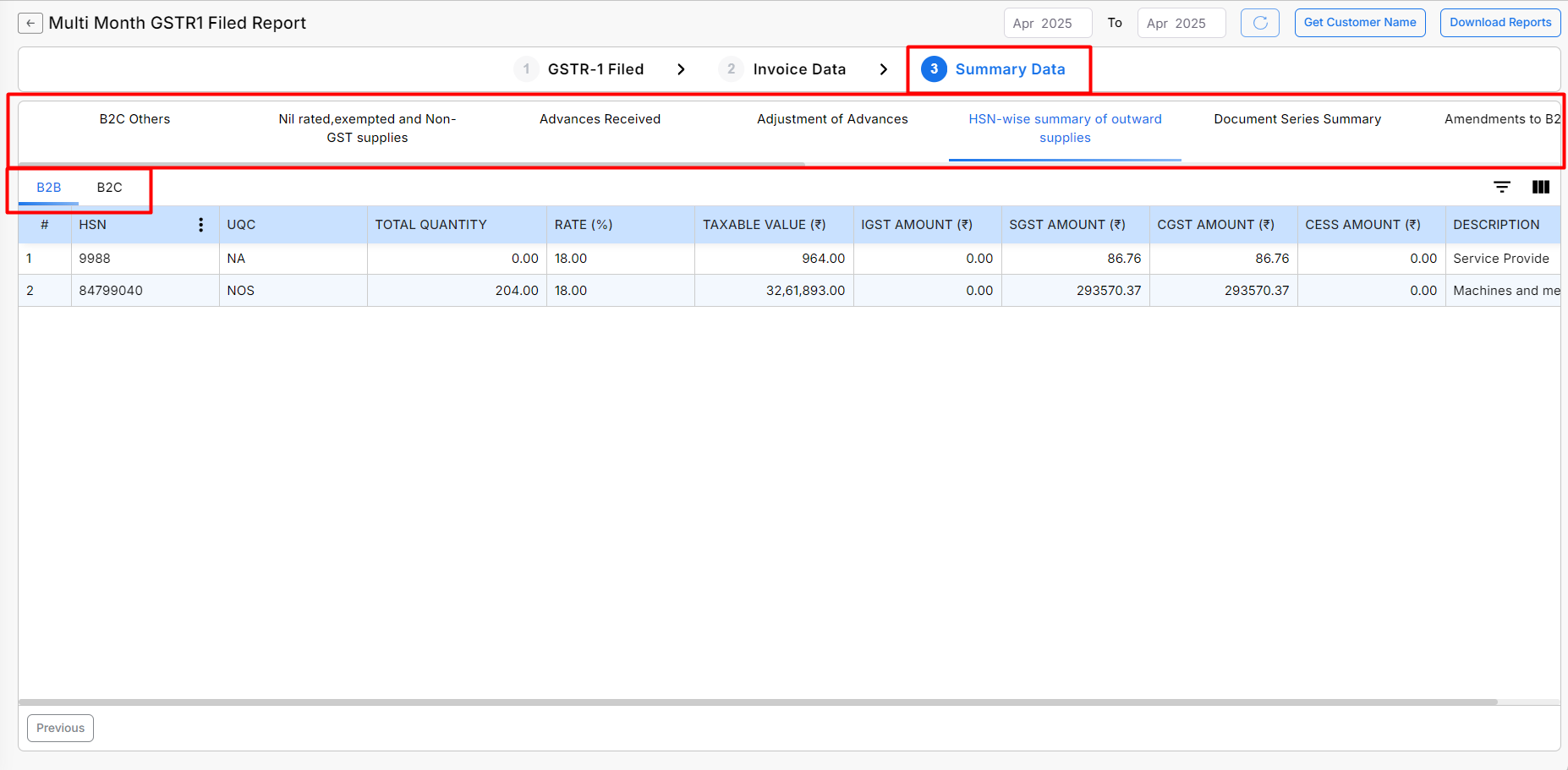
Task: Open the column chooser icon
Action: click(x=1540, y=187)
